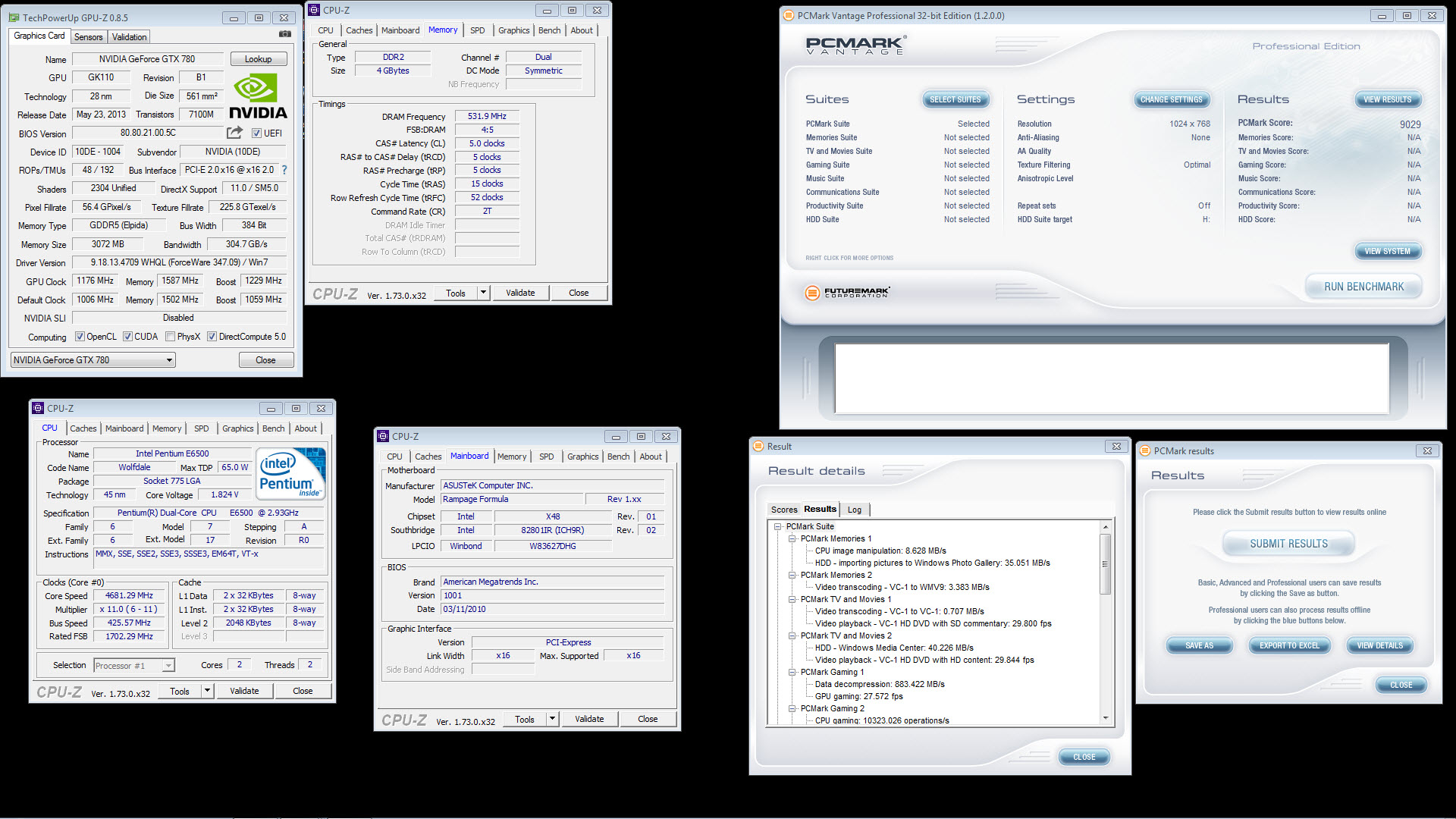Image resolution: width=1456 pixels, height=819 pixels.
Task: Click the Result window title icon
Action: [x=758, y=447]
